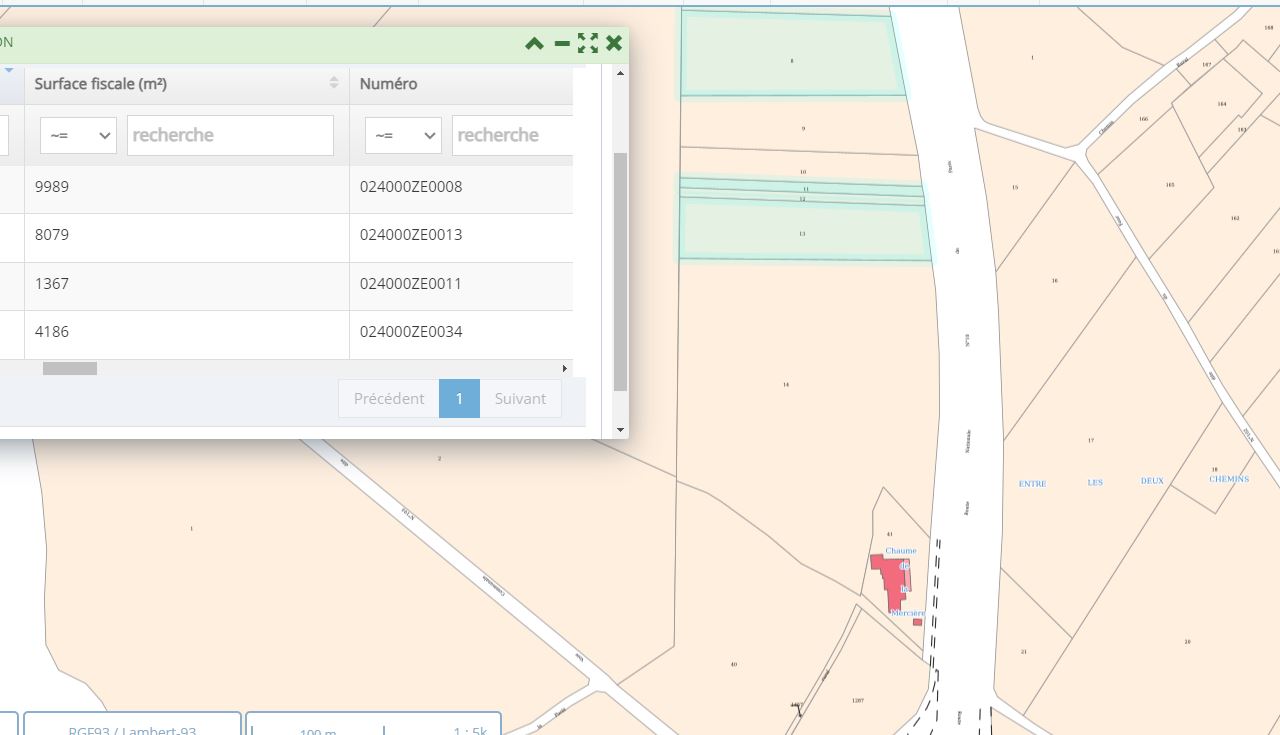
Task: Minimize the results panel
Action: pos(562,43)
